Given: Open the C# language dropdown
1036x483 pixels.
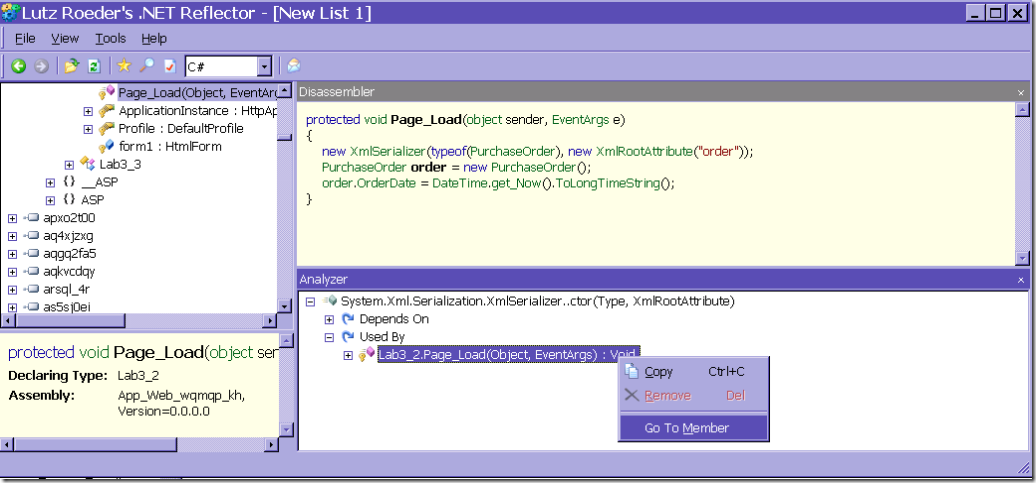Looking at the screenshot, I should tap(264, 66).
